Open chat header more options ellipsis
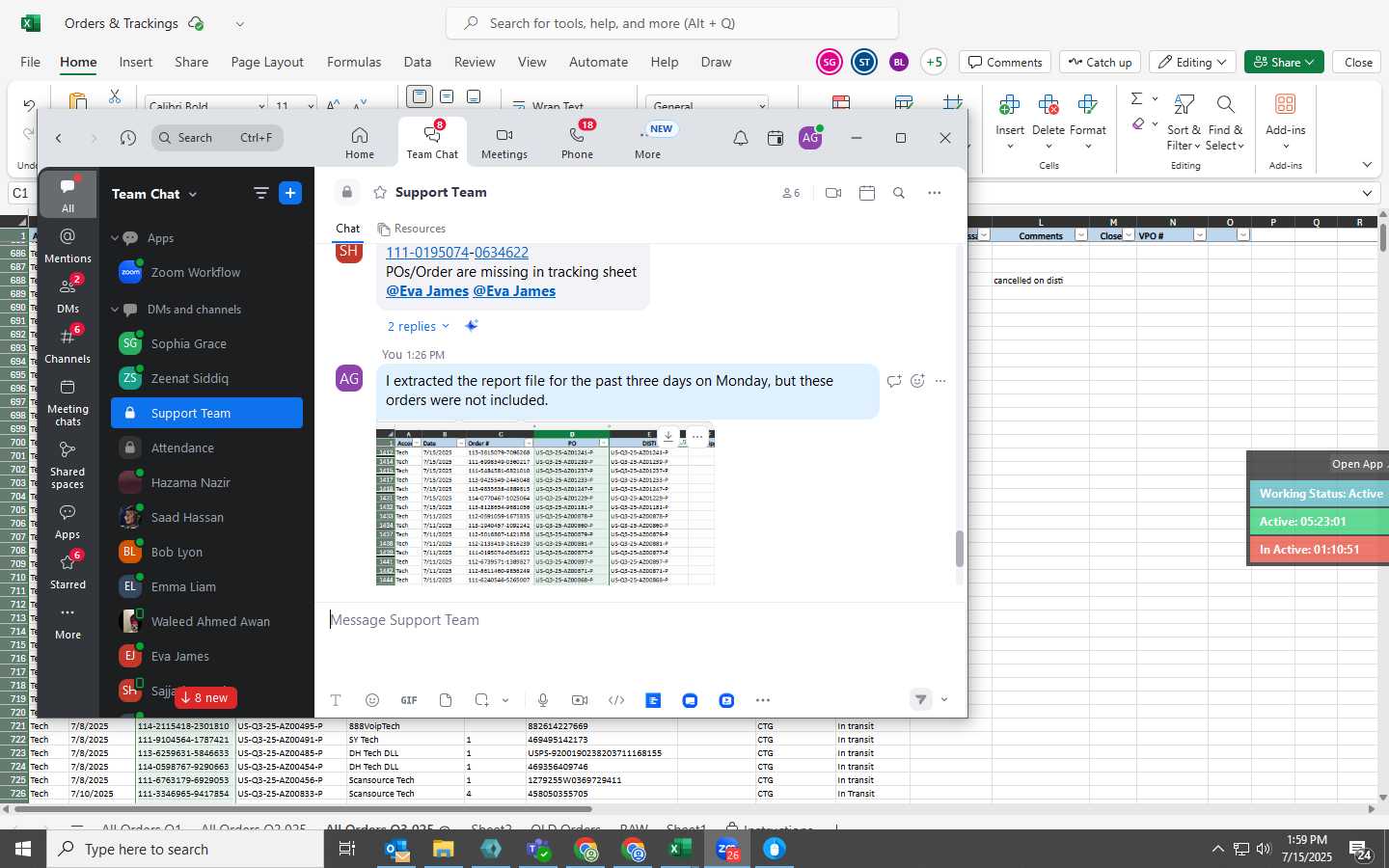Screen dimensions: 1389x868 pos(934,193)
